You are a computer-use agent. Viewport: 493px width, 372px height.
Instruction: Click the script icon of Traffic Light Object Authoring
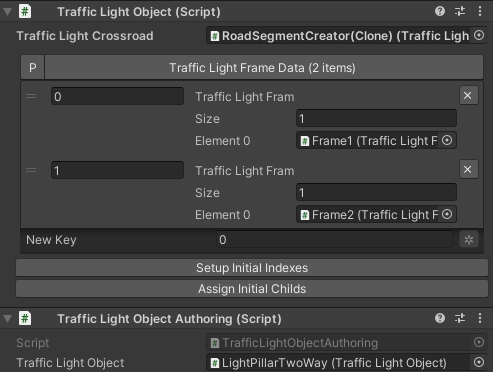coord(25,318)
